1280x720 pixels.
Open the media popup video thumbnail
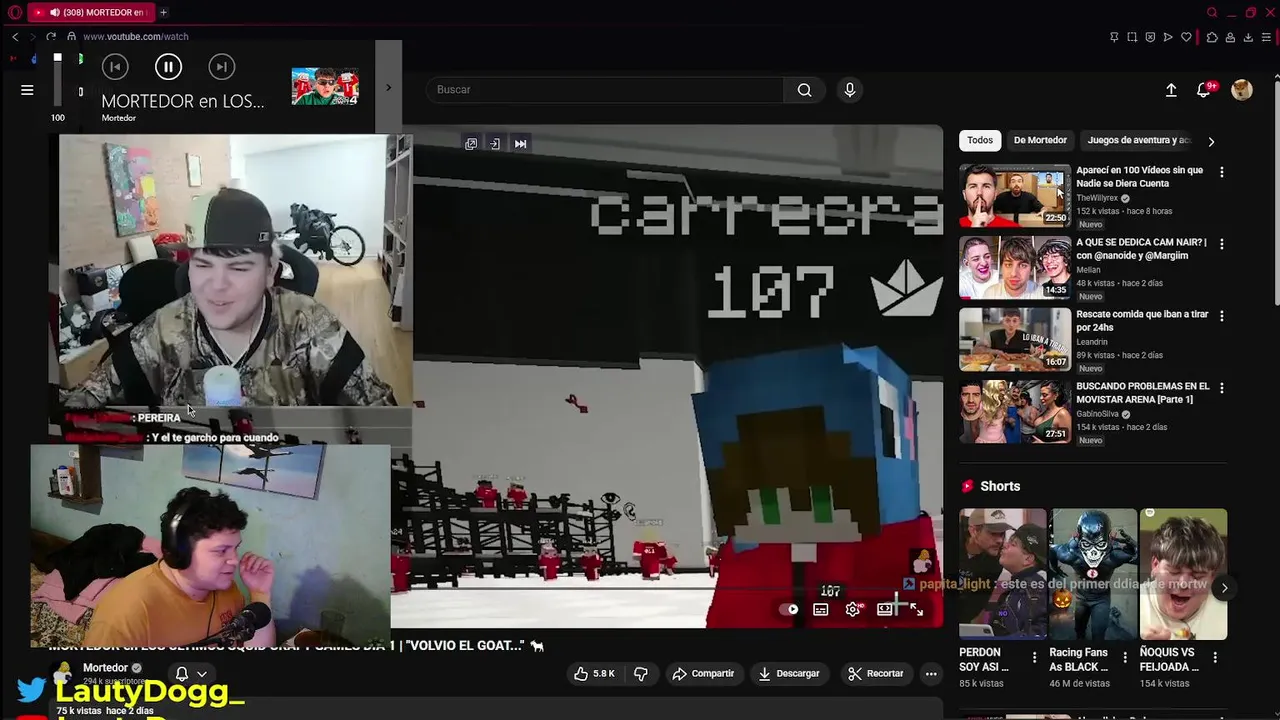click(325, 87)
